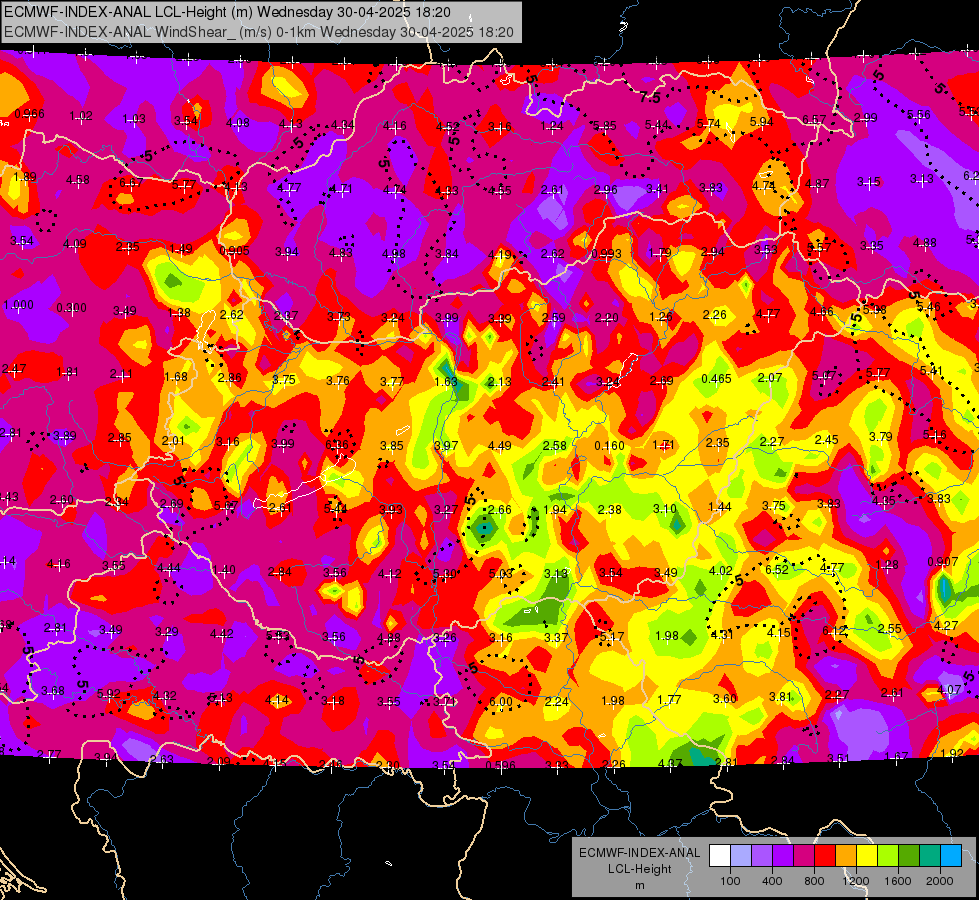Click the LCL-Height title line

tap(227, 12)
